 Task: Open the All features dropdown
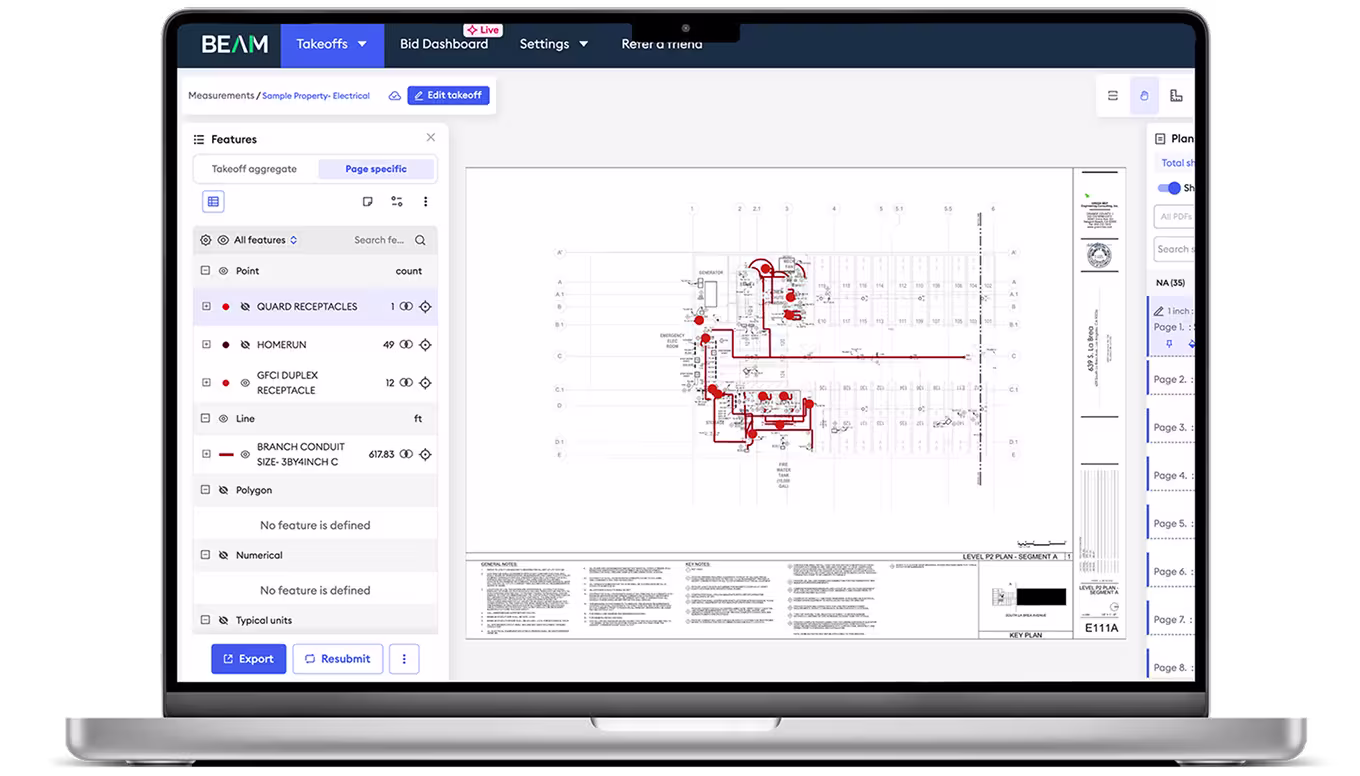pyautogui.click(x=265, y=240)
